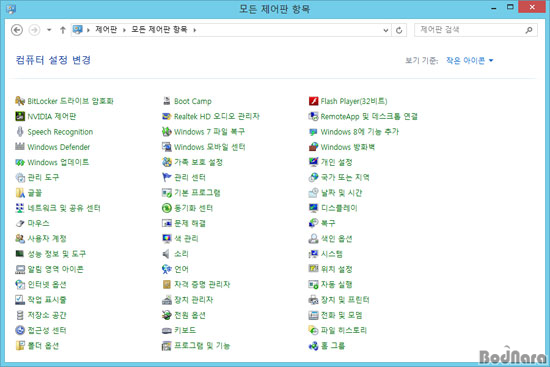Open the 폴더 옵션 icon
Viewport: 550px width, 367px height.
coord(20,346)
